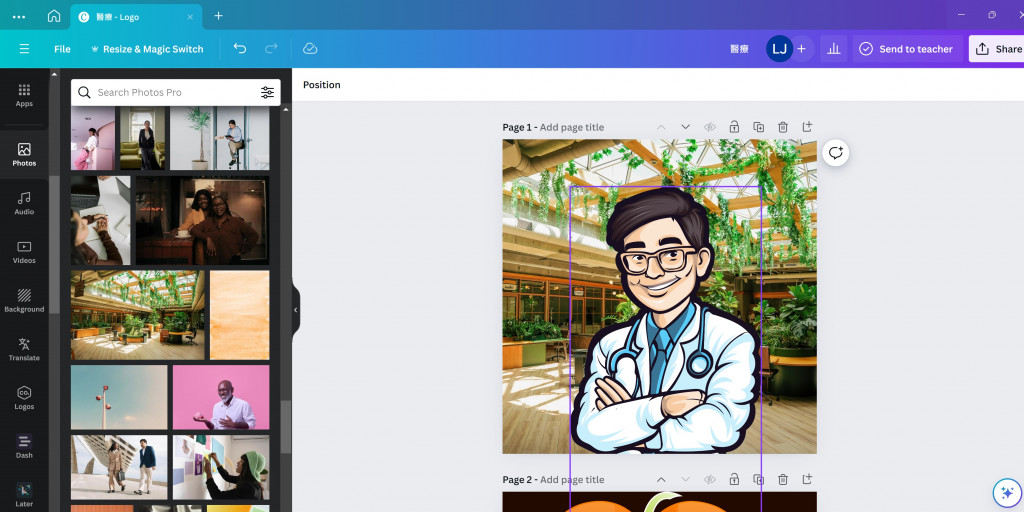The height and width of the screenshot is (512, 1024).
Task: Select the man on pink background photo
Action: point(221,397)
